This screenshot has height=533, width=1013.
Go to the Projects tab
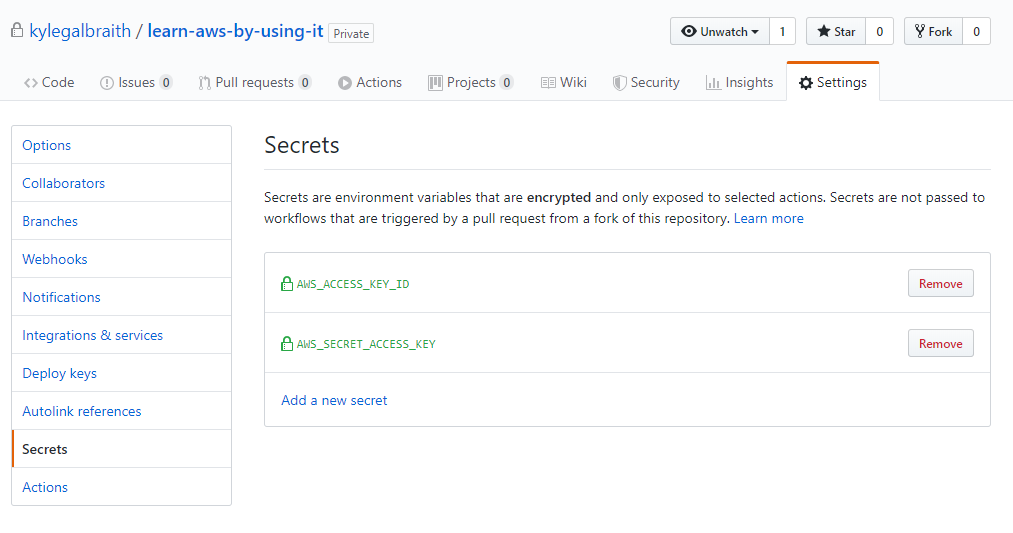(470, 82)
